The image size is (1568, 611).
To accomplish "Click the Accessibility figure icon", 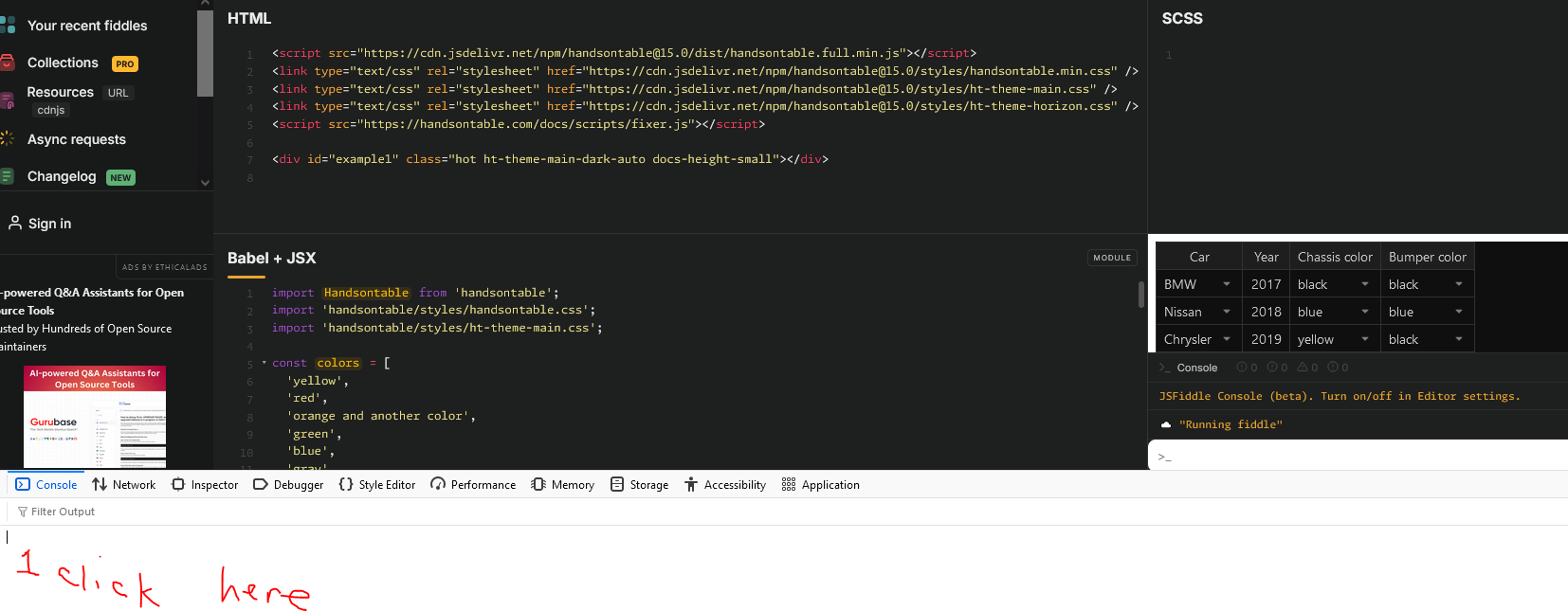I will (691, 484).
